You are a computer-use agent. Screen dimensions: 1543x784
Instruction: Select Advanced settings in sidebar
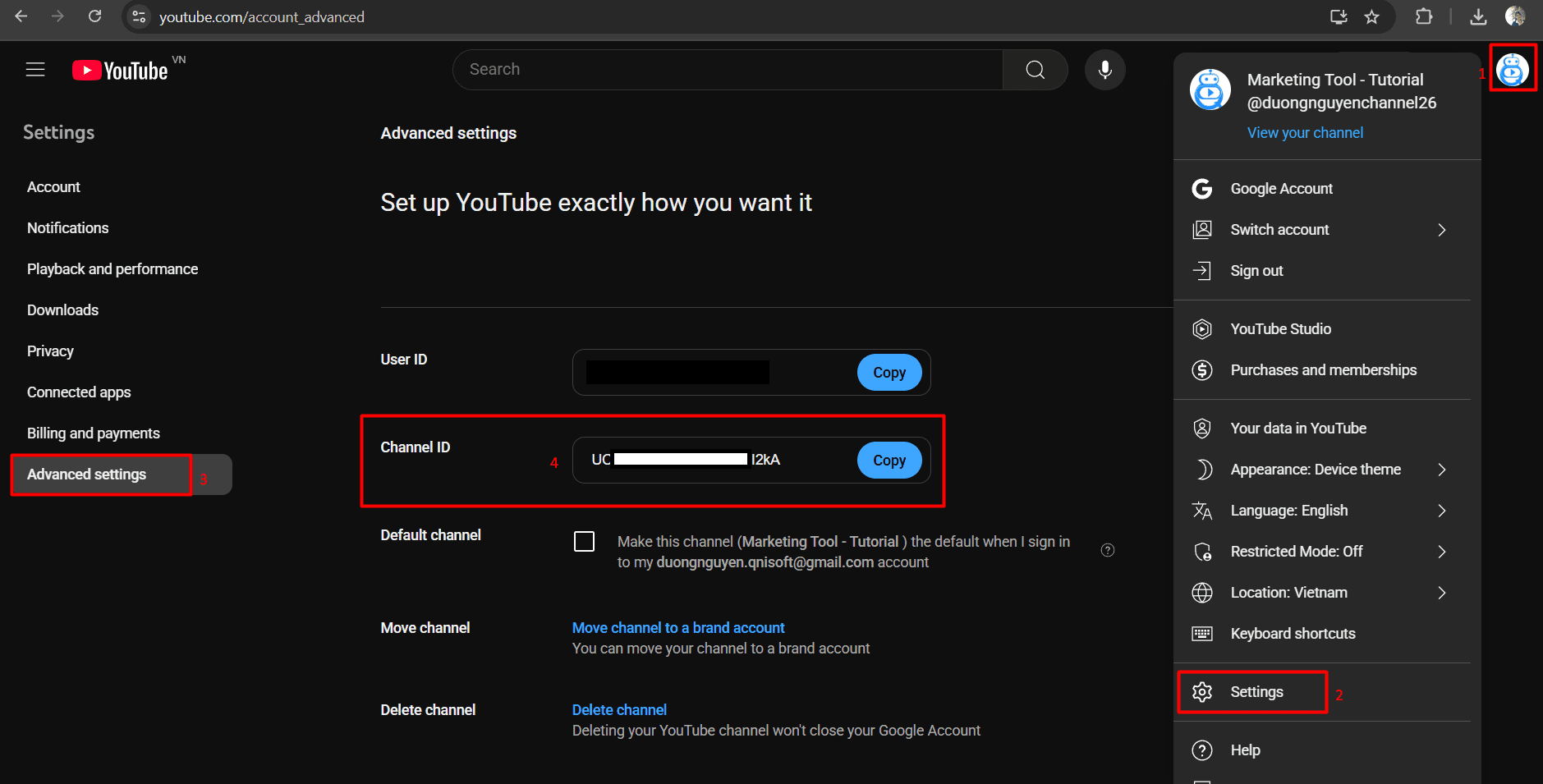coord(122,475)
